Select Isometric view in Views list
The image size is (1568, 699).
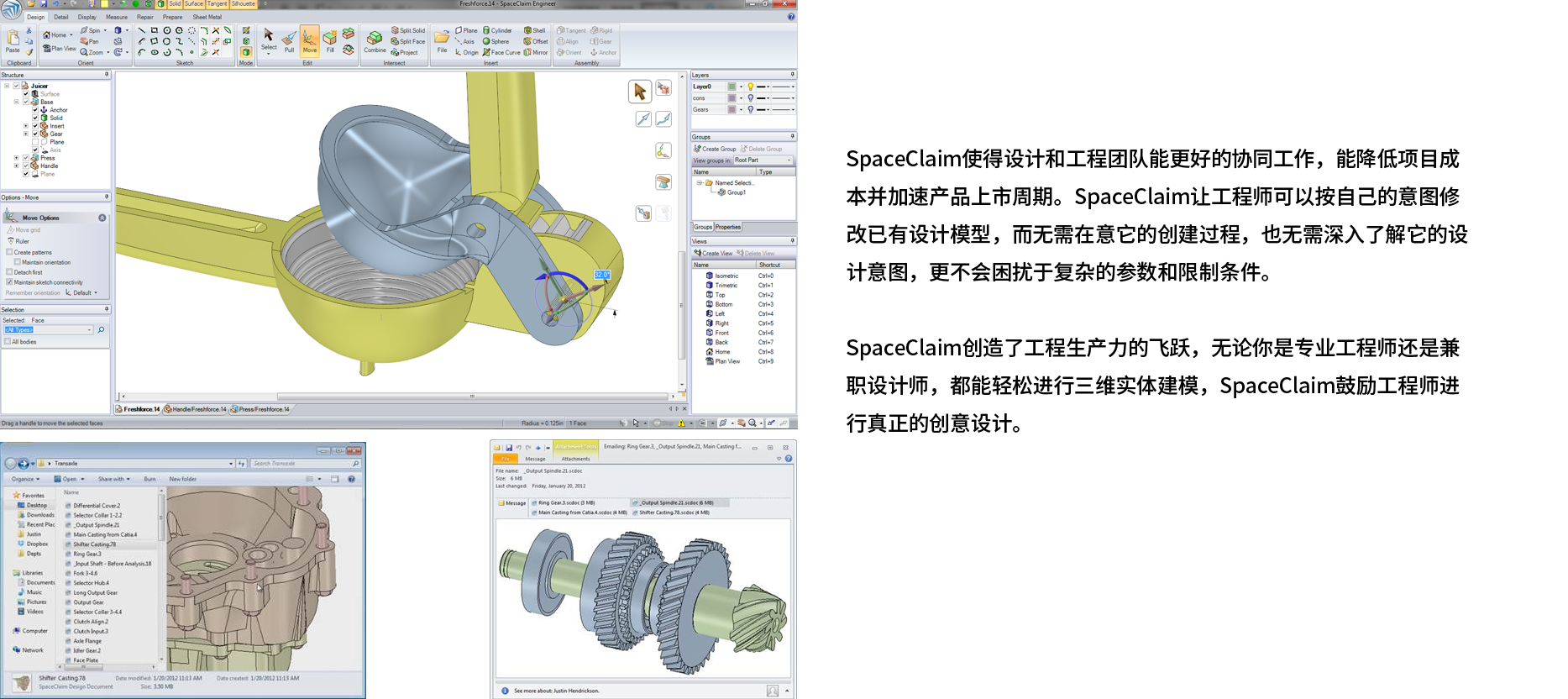726,276
